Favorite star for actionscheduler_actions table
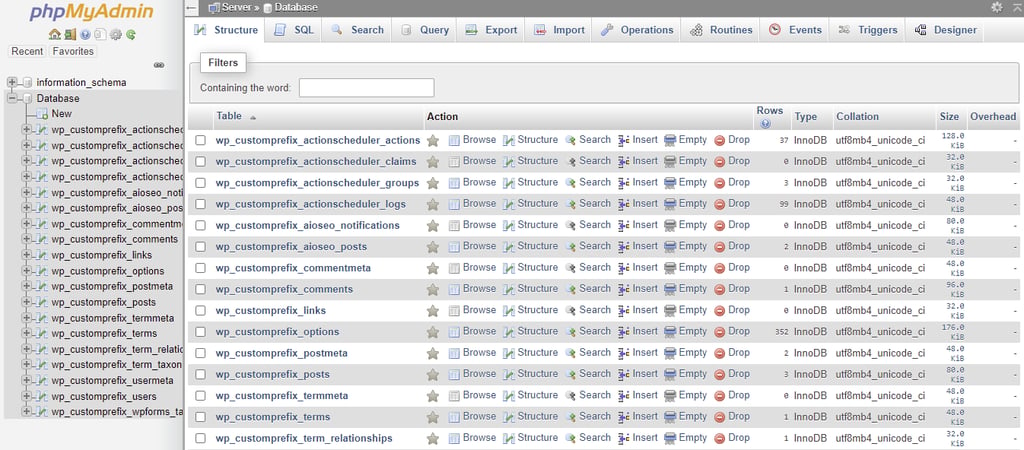 (432, 140)
